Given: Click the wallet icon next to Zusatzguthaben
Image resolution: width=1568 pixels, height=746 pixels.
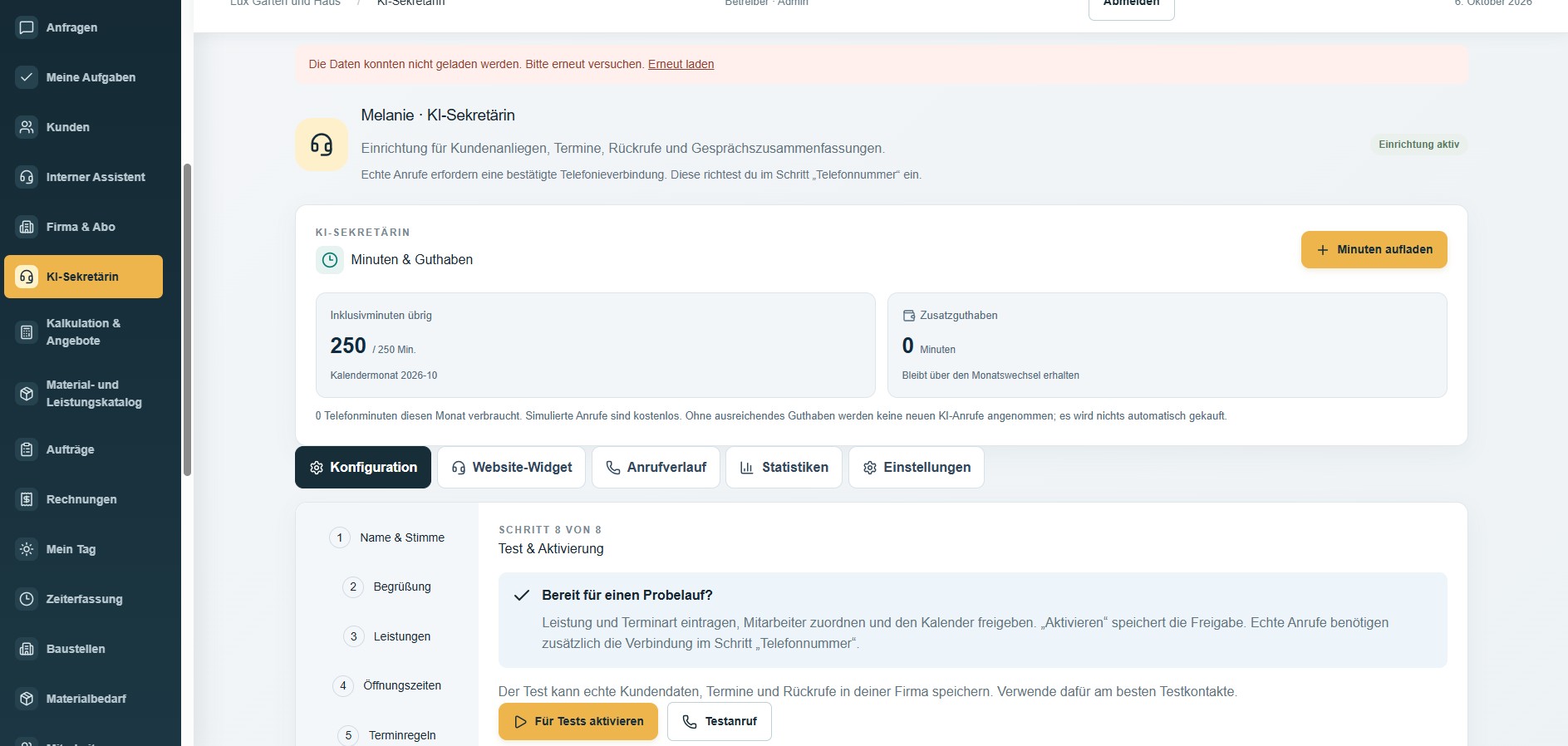Looking at the screenshot, I should pos(909,316).
